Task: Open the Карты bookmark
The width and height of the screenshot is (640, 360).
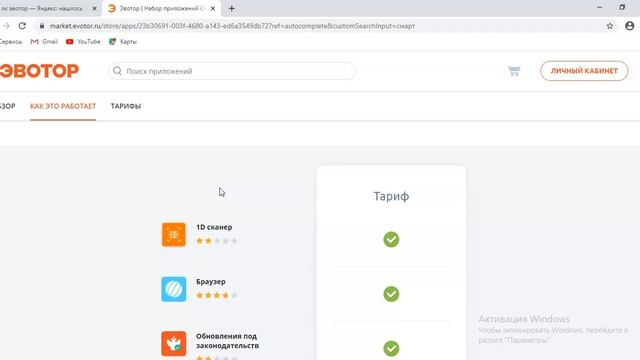Action: click(x=123, y=42)
